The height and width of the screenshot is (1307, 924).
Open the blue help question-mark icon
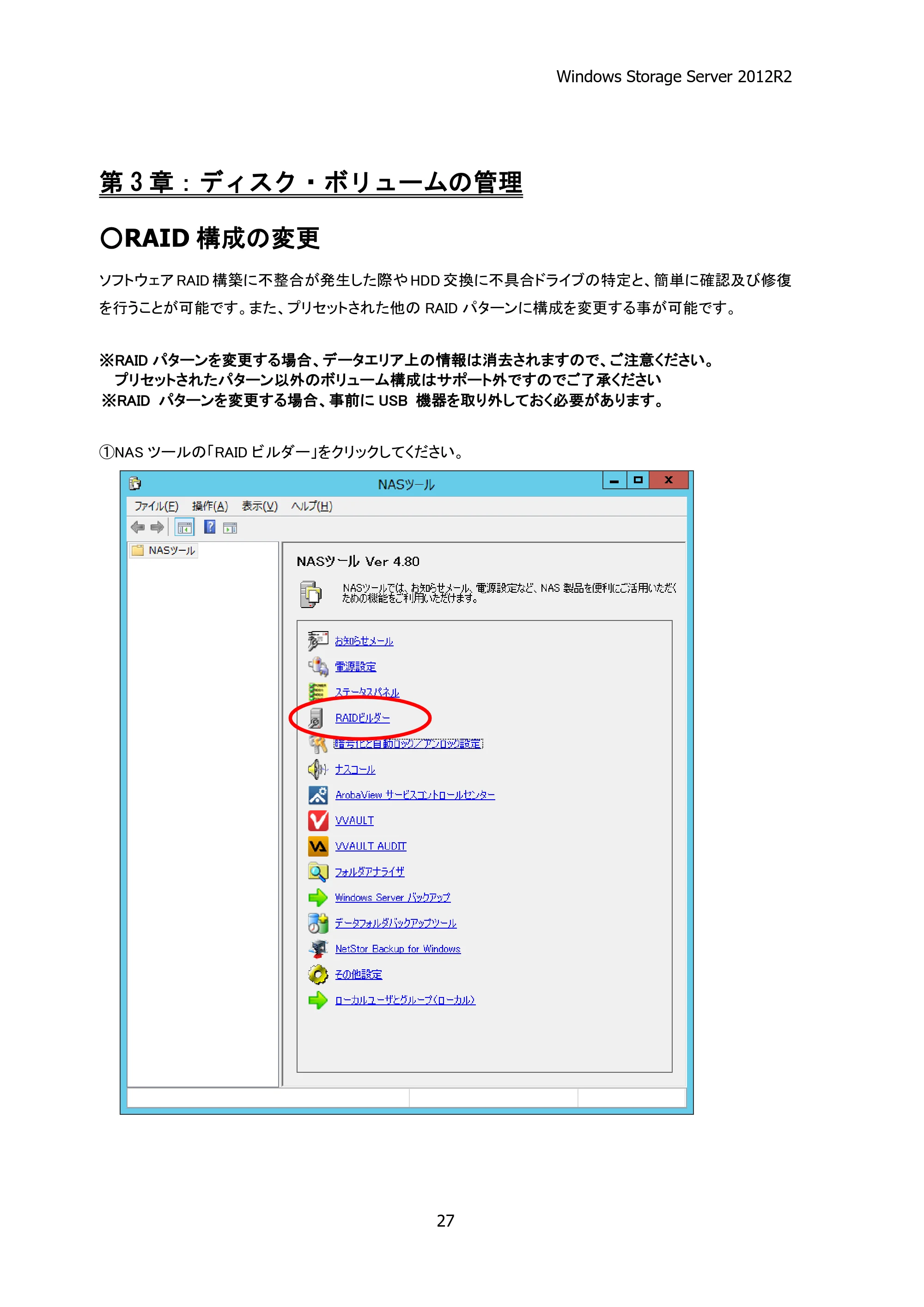(x=210, y=527)
